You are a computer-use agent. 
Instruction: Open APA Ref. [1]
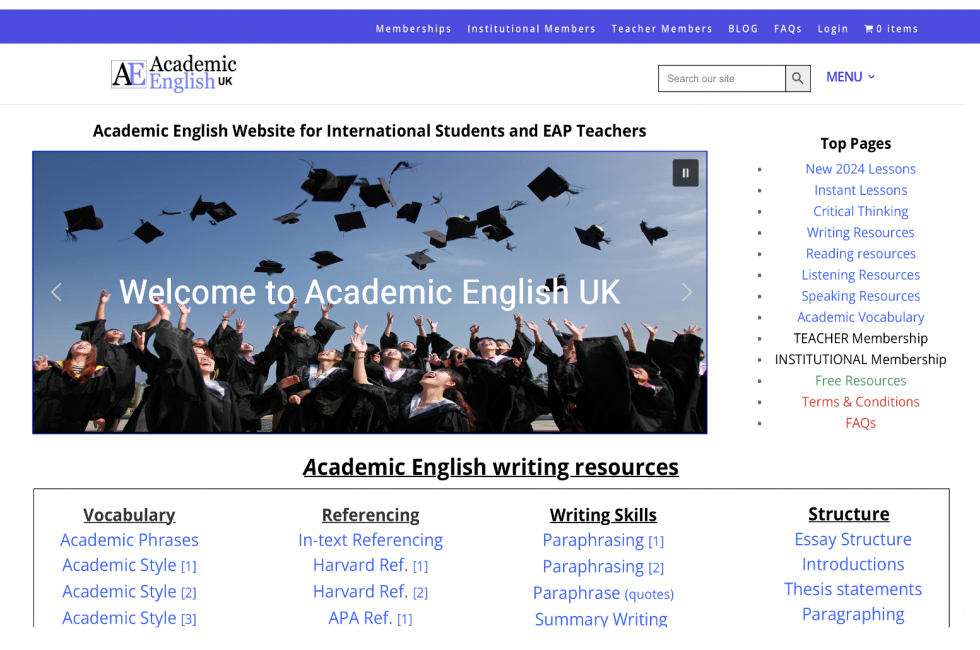point(371,618)
